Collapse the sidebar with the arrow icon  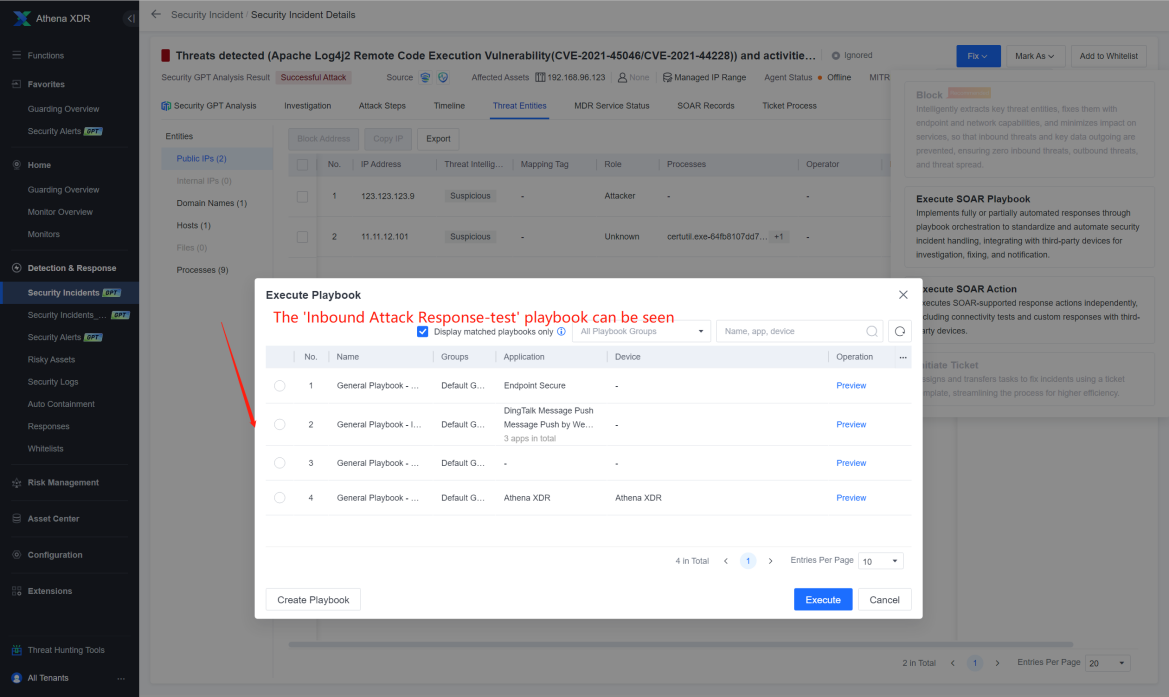tap(130, 18)
